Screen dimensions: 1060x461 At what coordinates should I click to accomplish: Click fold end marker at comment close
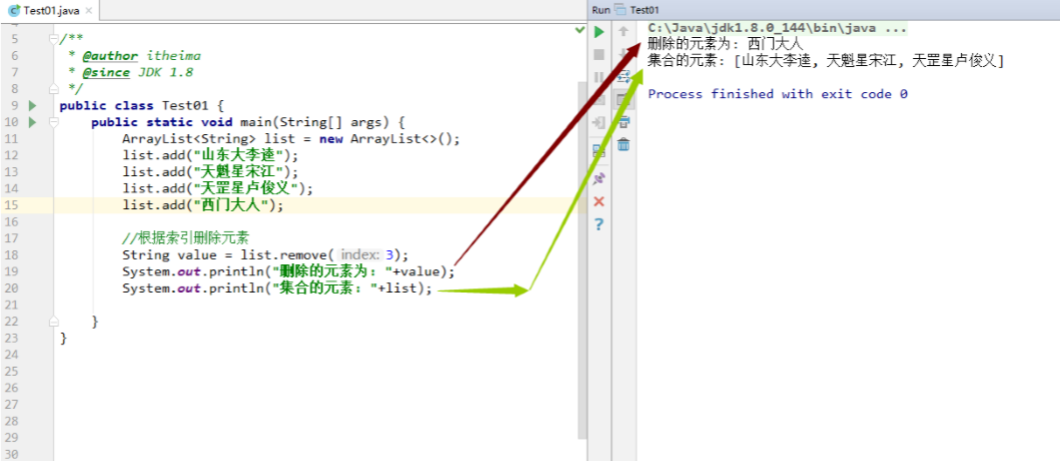[x=55, y=89]
